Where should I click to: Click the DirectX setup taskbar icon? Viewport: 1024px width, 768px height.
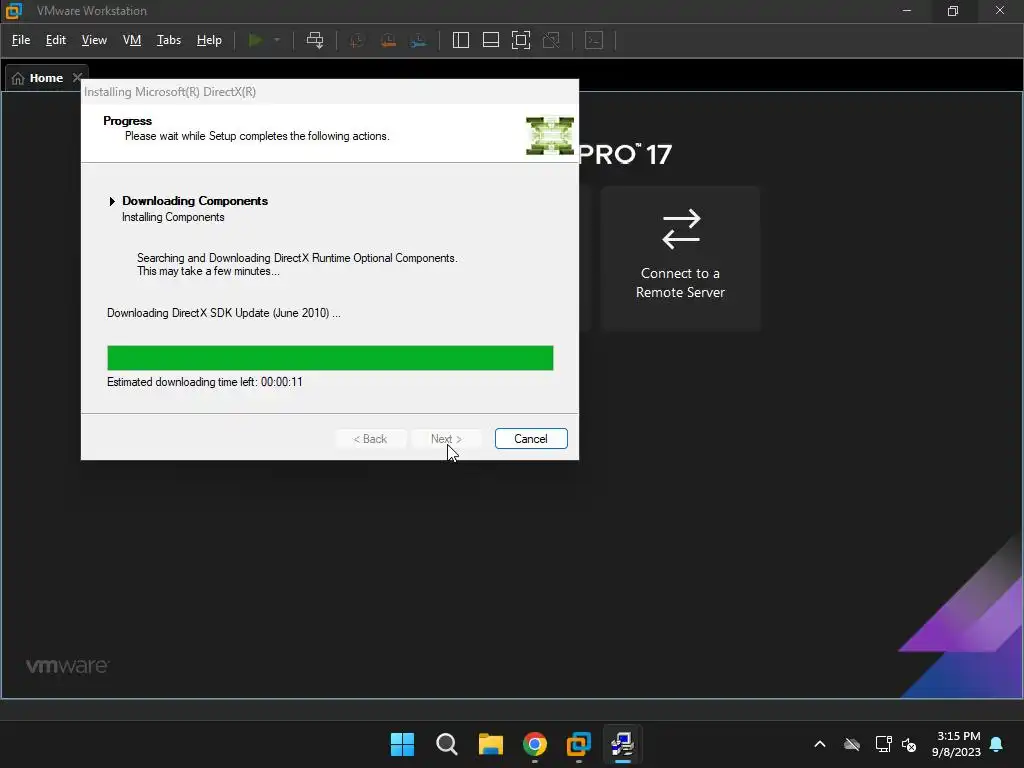[x=622, y=744]
